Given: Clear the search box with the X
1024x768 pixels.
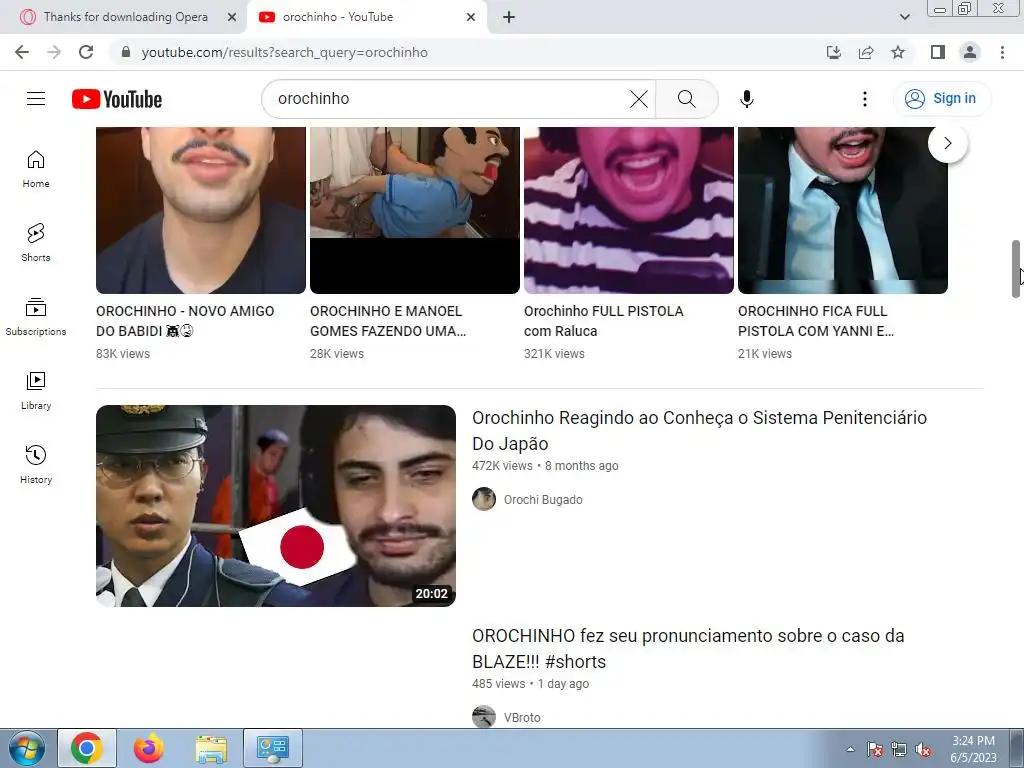Looking at the screenshot, I should point(639,99).
